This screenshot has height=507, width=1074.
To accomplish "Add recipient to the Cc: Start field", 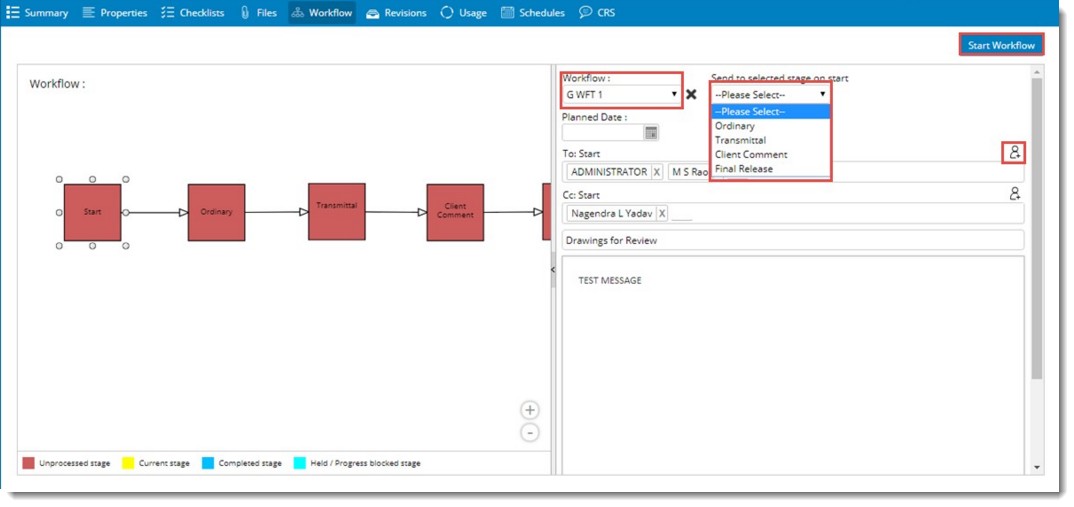I will pos(1015,194).
